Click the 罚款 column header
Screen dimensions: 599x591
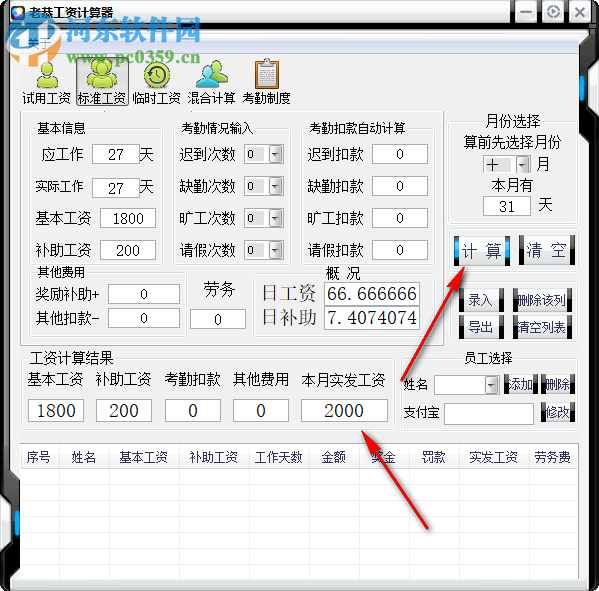[434, 457]
